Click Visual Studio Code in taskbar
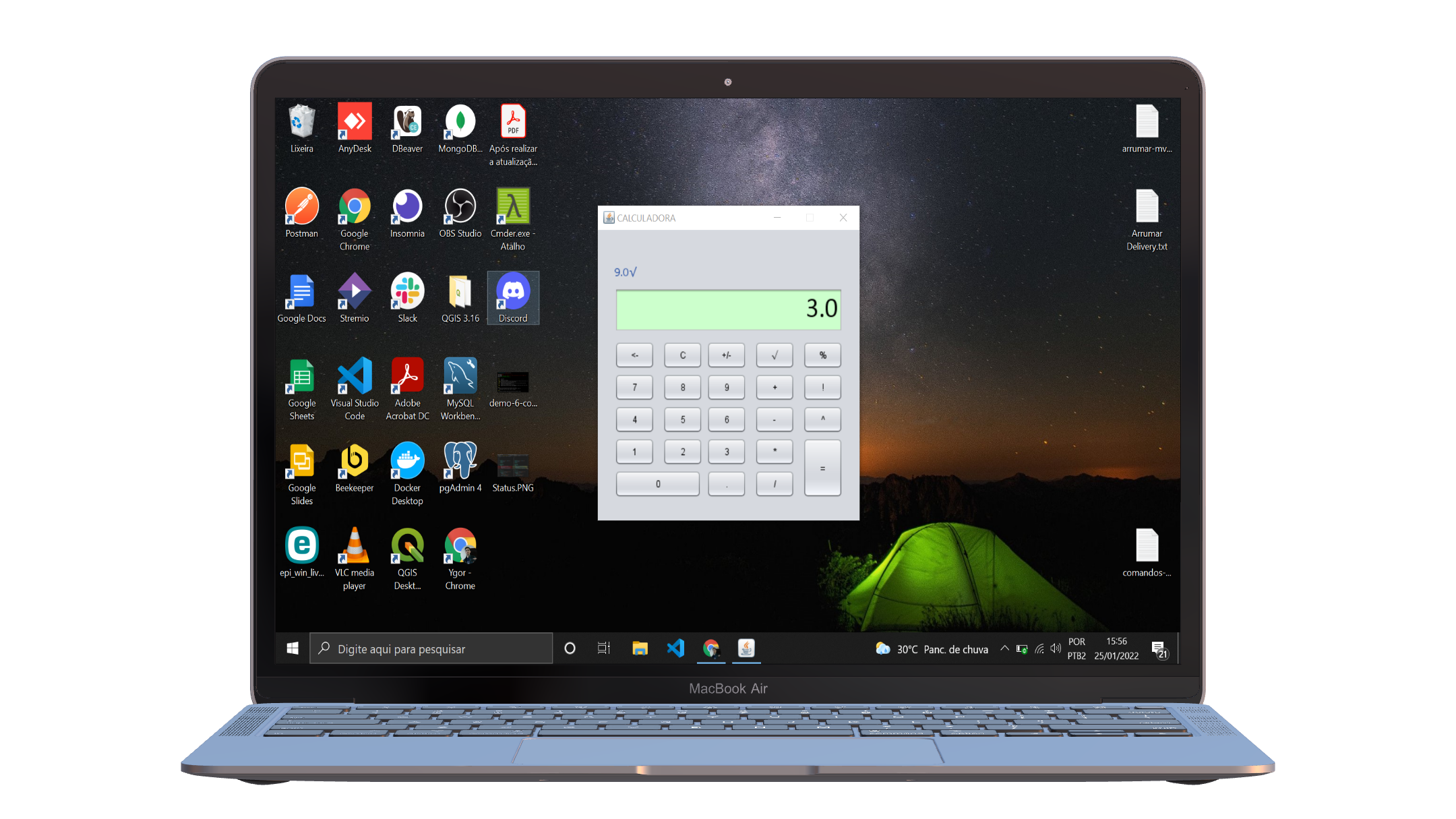This screenshot has height=819, width=1456. coord(675,648)
